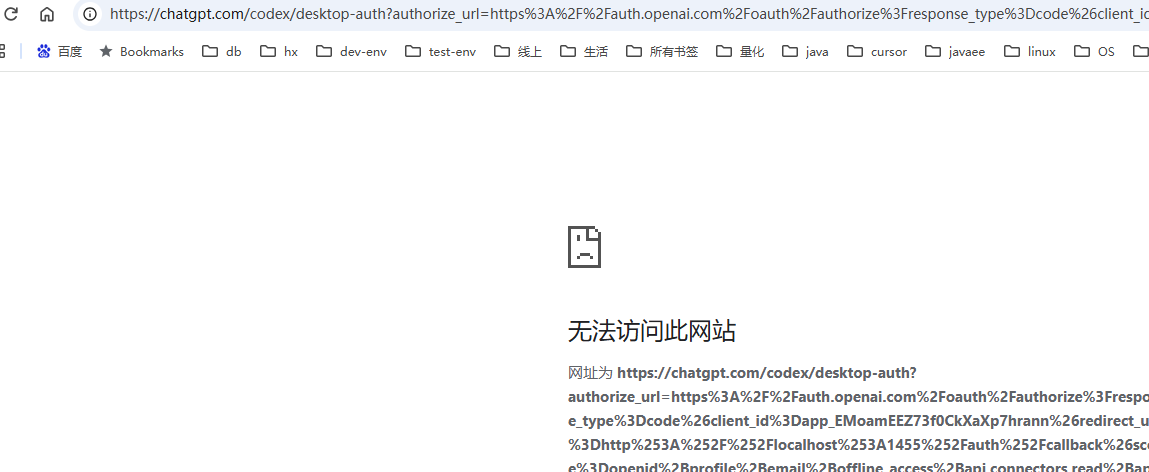Open the hx bookmark folder
The image size is (1149, 472).
coord(279,51)
